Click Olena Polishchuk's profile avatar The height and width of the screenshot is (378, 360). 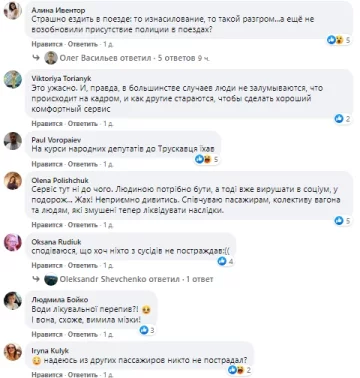click(13, 181)
